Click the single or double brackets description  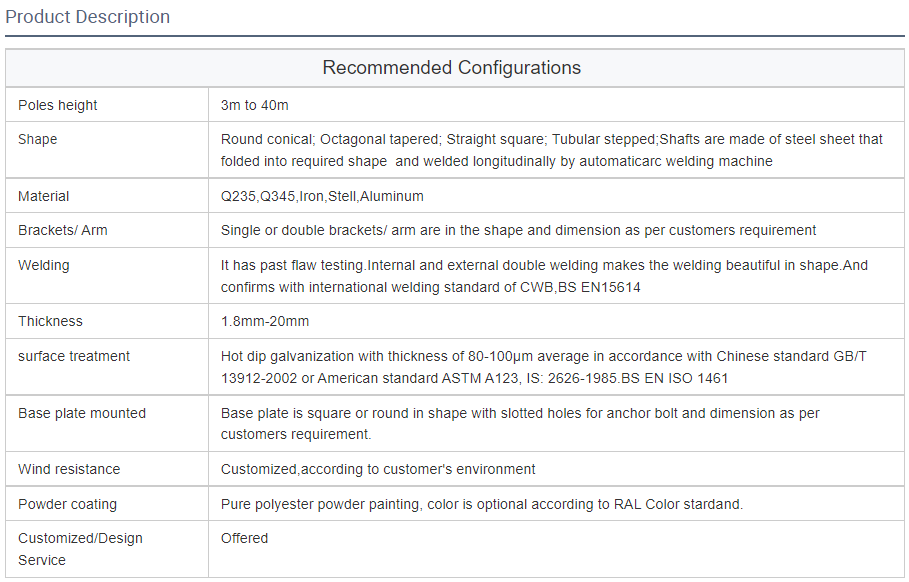pyautogui.click(x=518, y=230)
